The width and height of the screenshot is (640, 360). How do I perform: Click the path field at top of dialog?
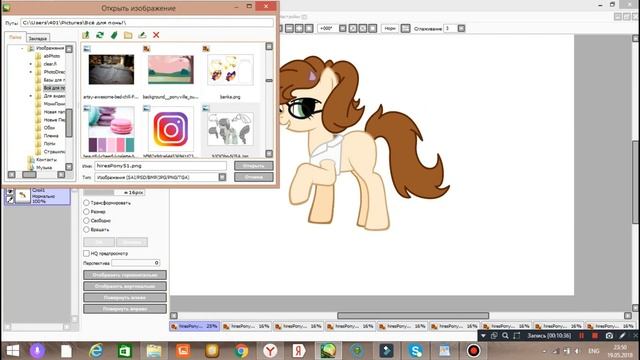tap(147, 23)
